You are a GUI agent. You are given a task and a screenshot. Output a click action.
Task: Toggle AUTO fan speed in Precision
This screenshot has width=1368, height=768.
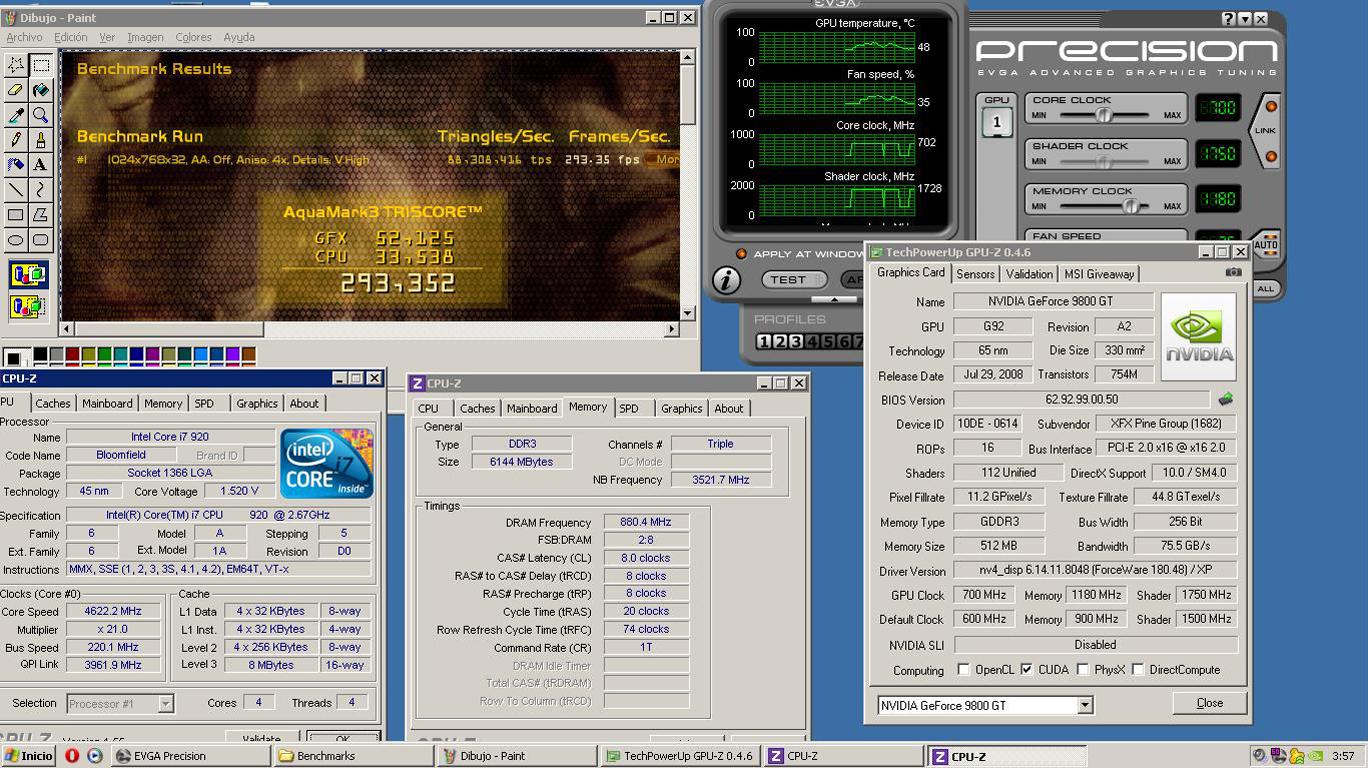(x=1266, y=244)
